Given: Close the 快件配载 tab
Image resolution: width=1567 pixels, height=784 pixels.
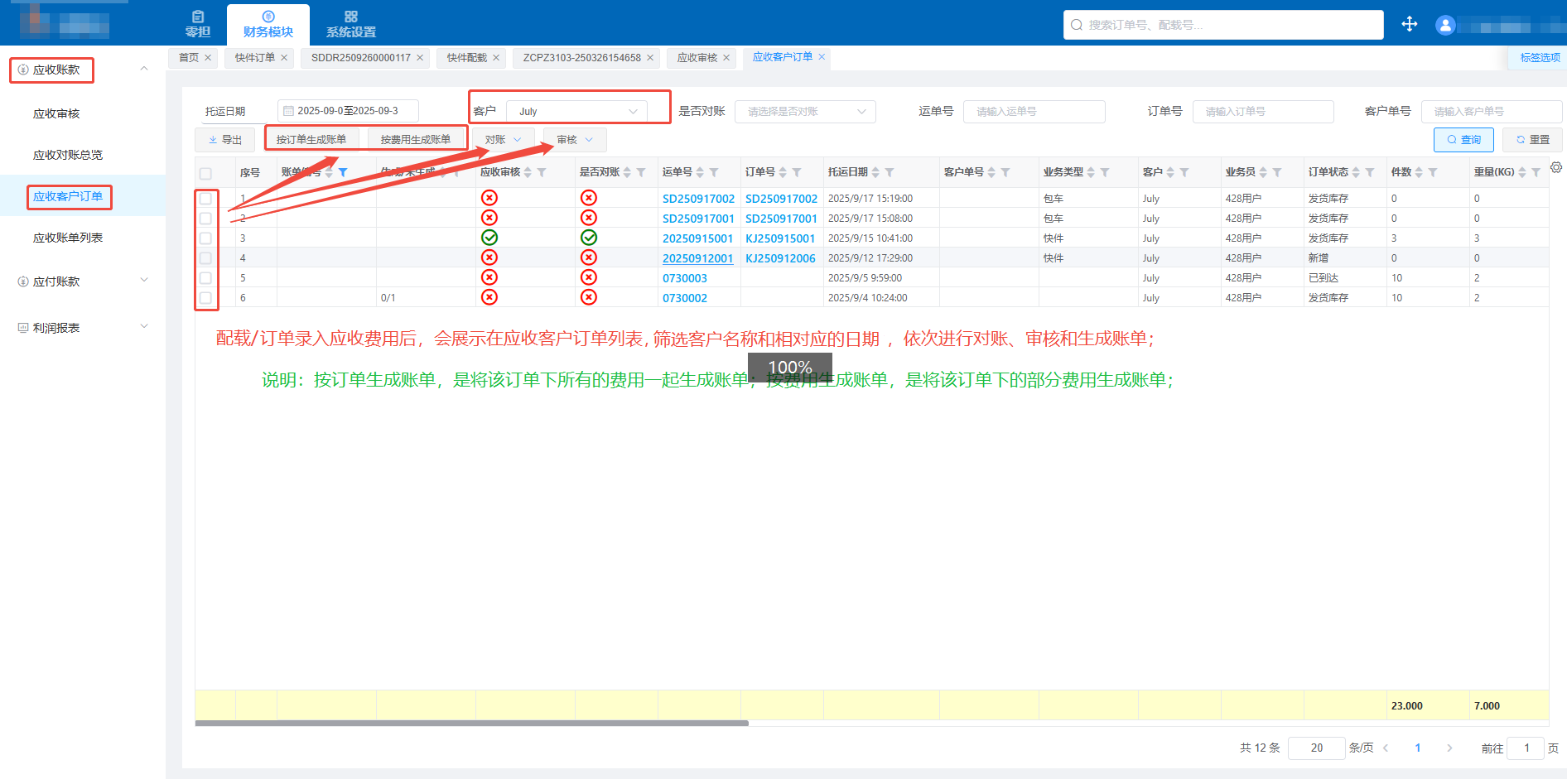Looking at the screenshot, I should [496, 58].
